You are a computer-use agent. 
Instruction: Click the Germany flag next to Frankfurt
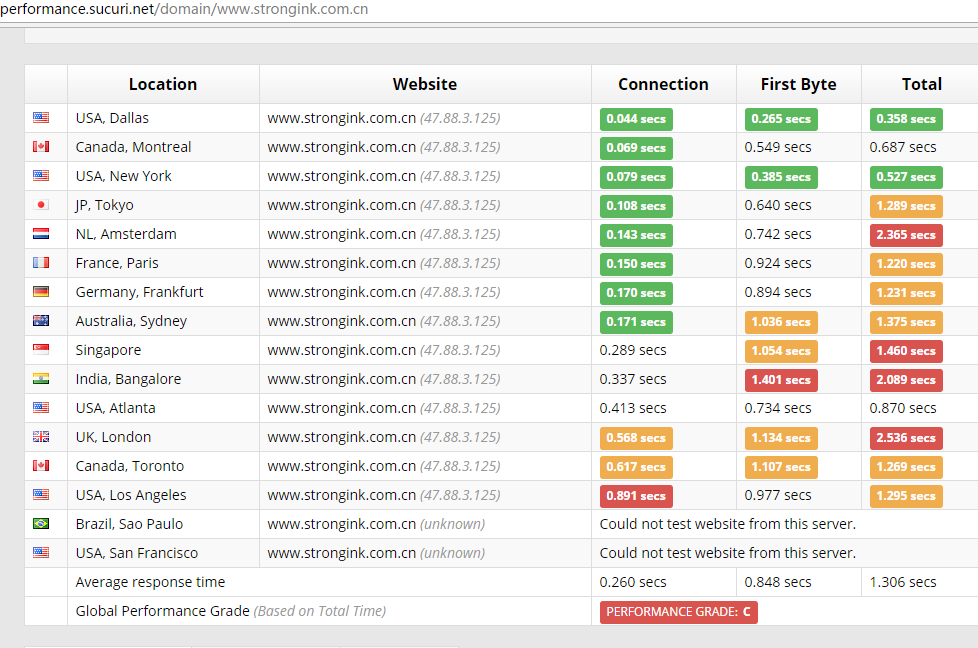[41, 292]
